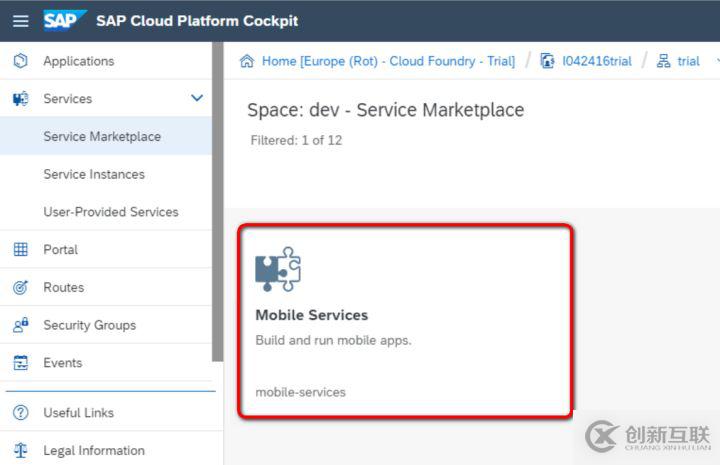This screenshot has width=720, height=465.
Task: Click the Services puzzle icon in sidebar
Action: click(x=20, y=99)
